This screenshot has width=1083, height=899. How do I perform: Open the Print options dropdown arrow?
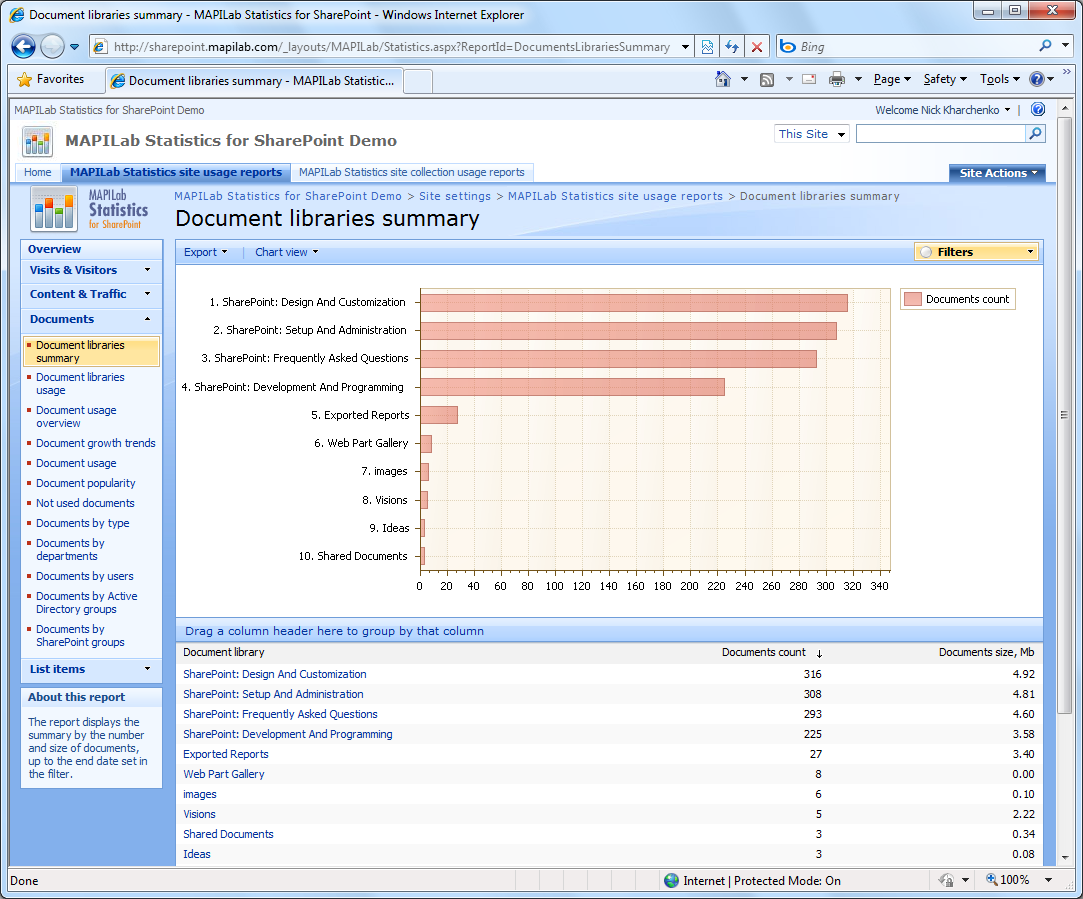tap(858, 79)
